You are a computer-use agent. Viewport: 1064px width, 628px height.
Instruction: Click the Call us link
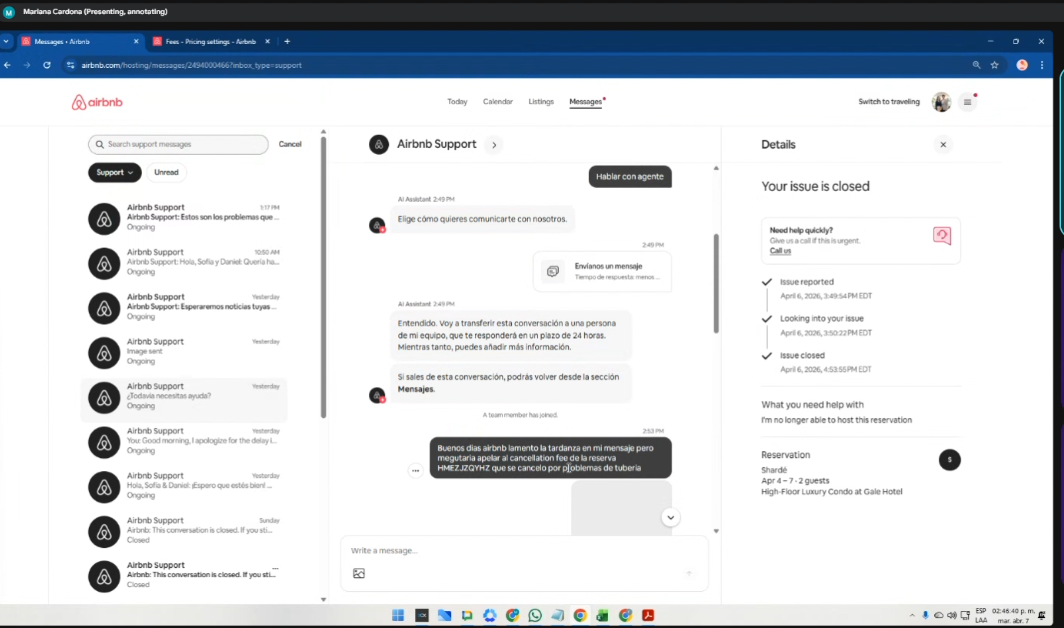[780, 251]
